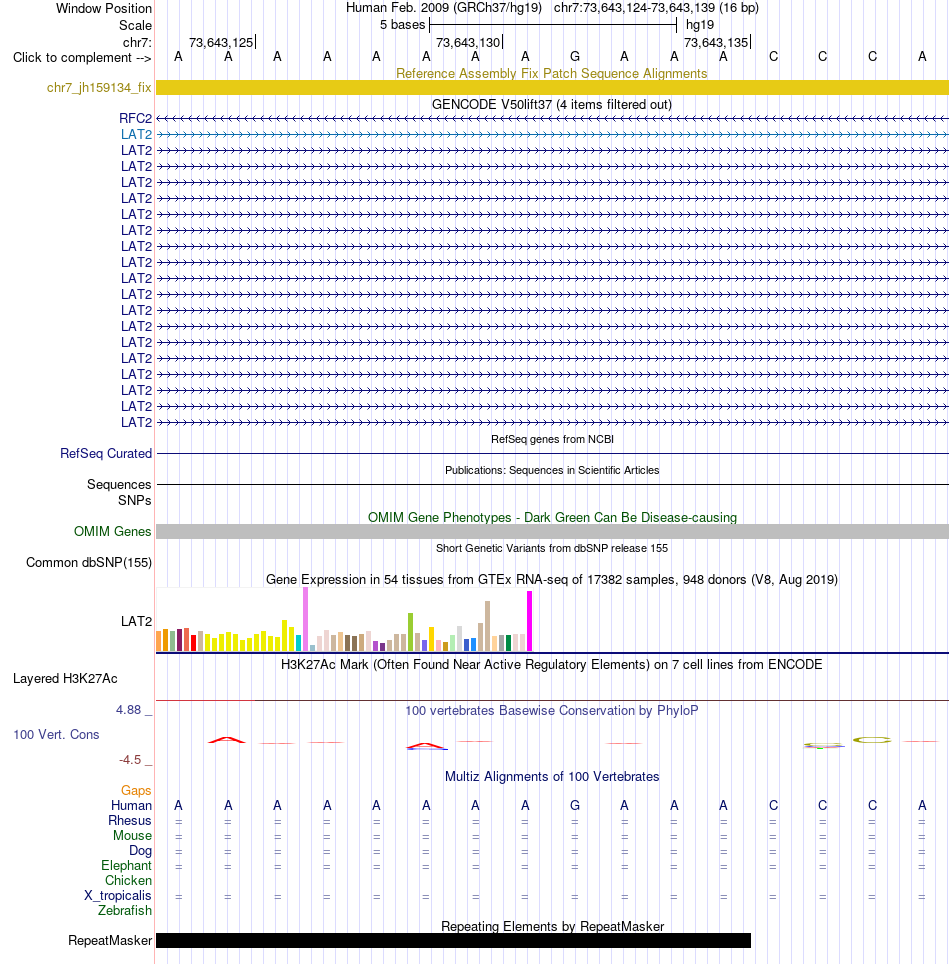Open the Short Genetic Variants from dbSNP title

552,548
